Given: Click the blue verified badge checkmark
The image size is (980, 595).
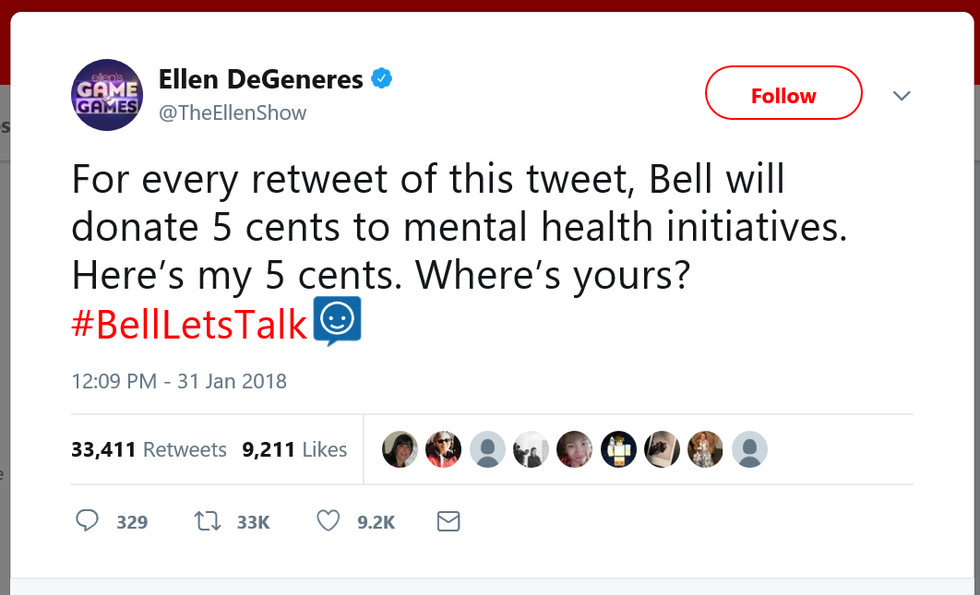Looking at the screenshot, I should point(382,79).
